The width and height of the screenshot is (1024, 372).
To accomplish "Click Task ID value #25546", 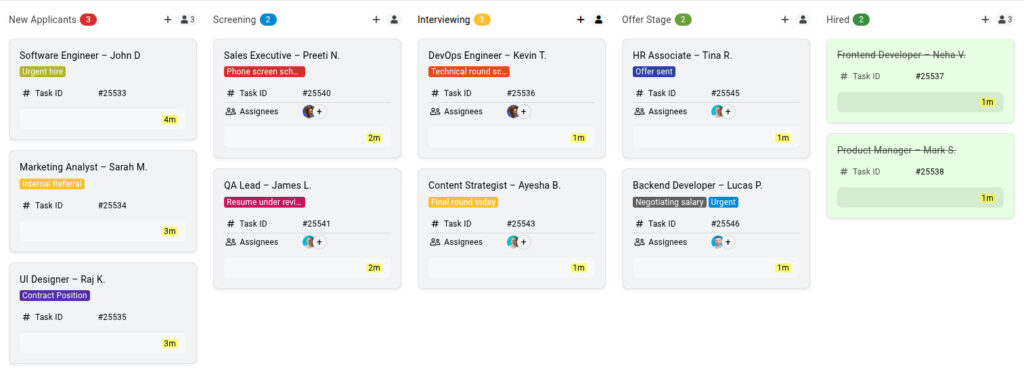I will coord(726,224).
